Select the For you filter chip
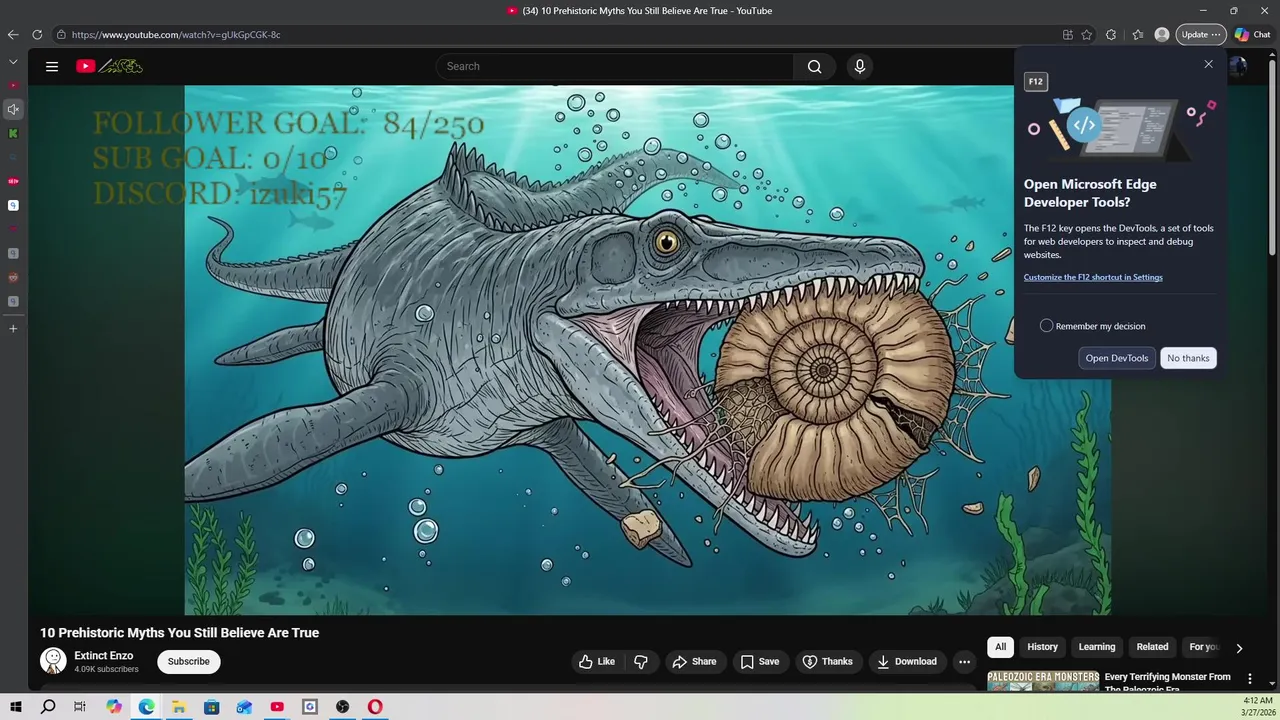Image resolution: width=1280 pixels, height=720 pixels. (x=1204, y=647)
